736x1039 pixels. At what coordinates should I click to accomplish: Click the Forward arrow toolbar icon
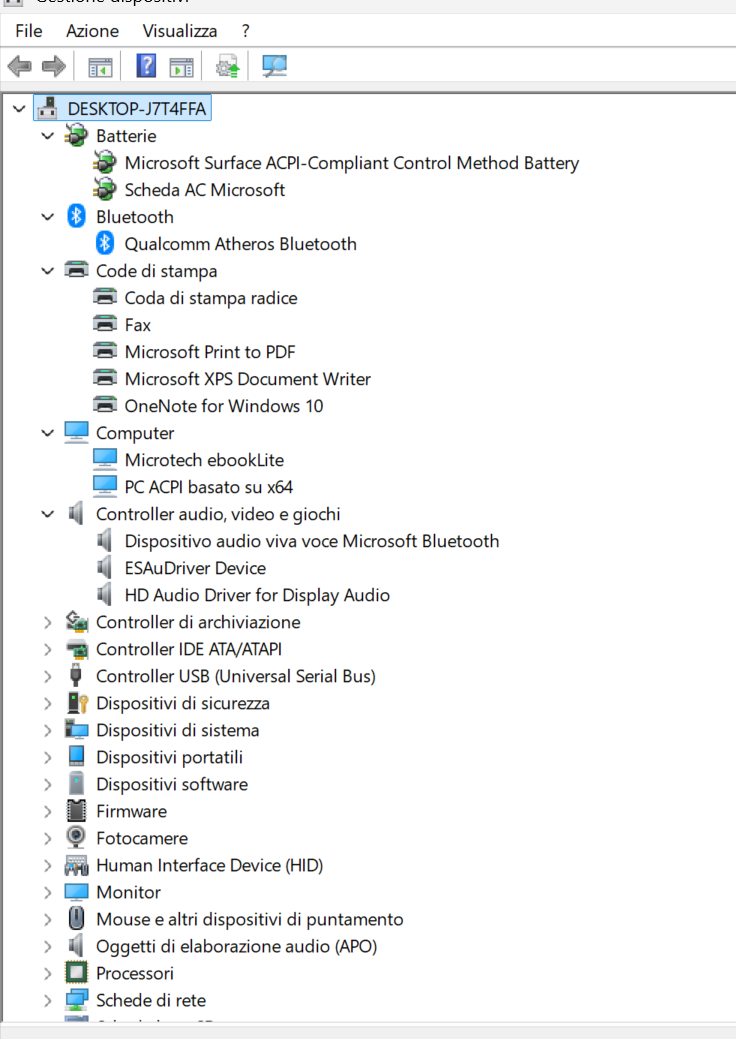54,66
